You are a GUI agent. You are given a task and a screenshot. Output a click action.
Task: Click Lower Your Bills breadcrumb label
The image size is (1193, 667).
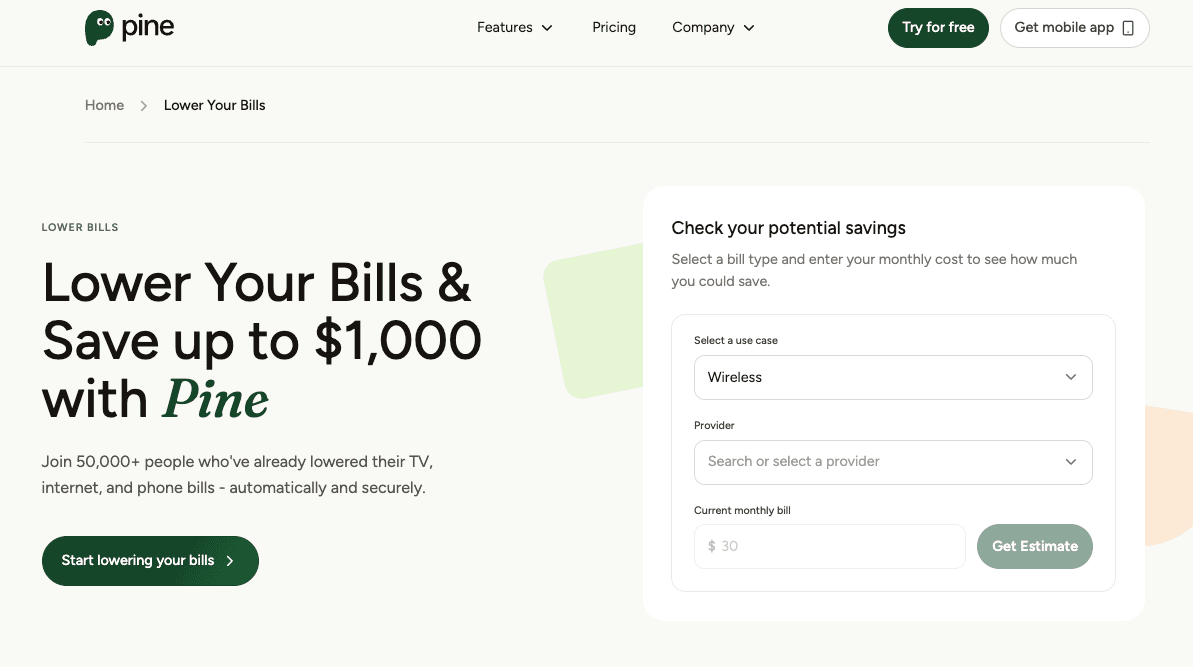[214, 104]
